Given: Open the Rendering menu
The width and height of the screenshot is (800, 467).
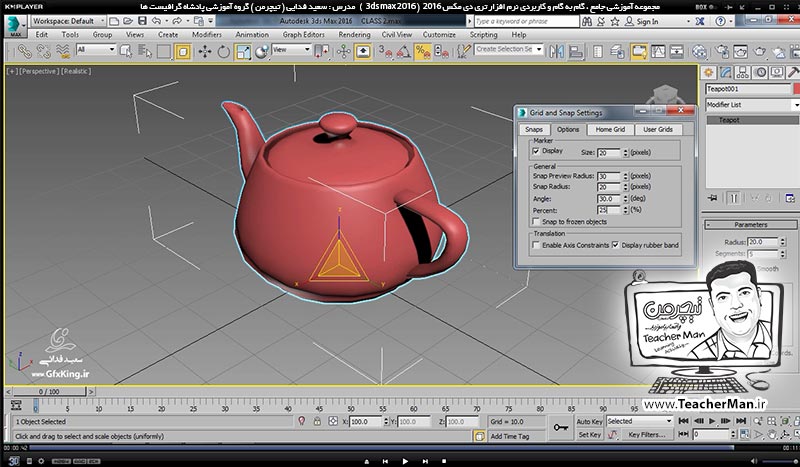Looking at the screenshot, I should [x=354, y=35].
